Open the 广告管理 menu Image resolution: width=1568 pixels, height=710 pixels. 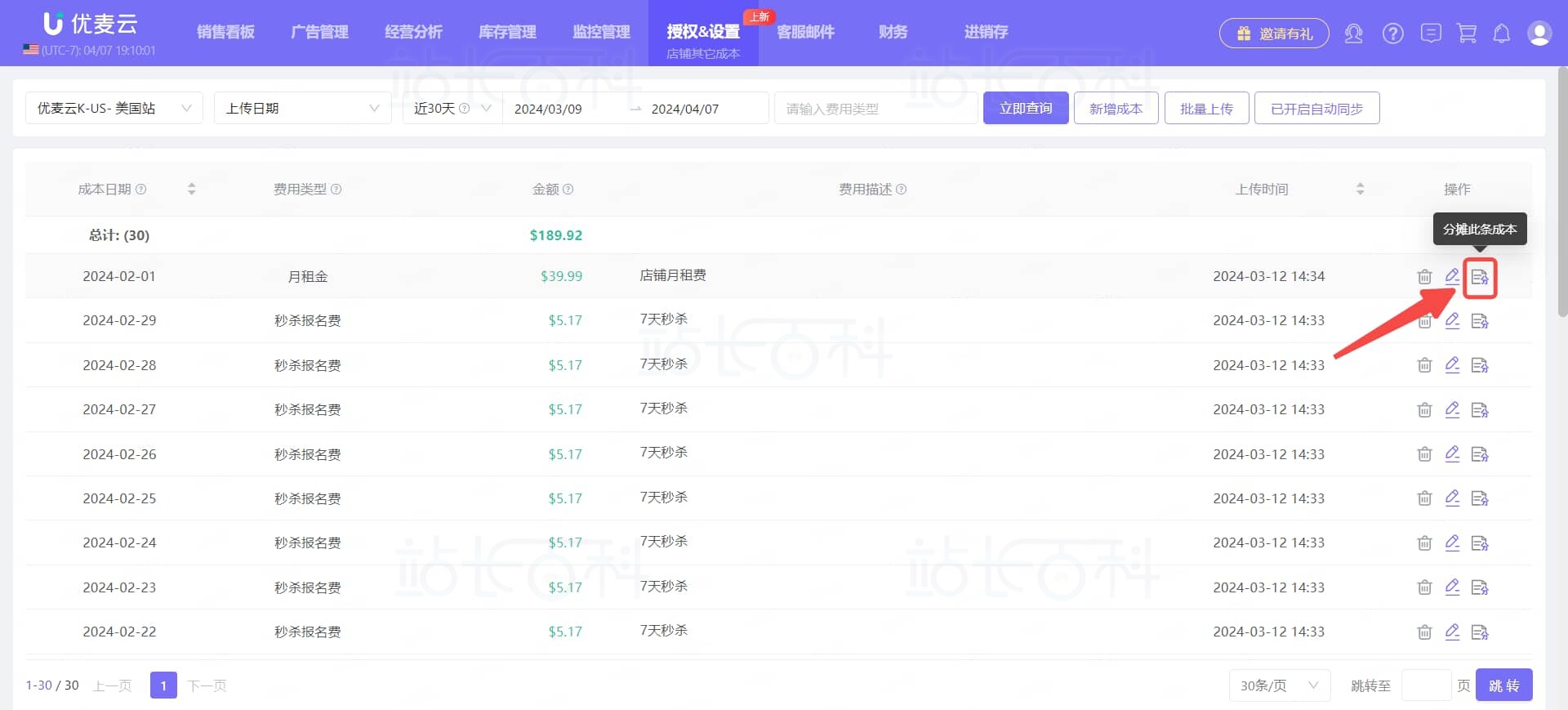click(x=319, y=32)
